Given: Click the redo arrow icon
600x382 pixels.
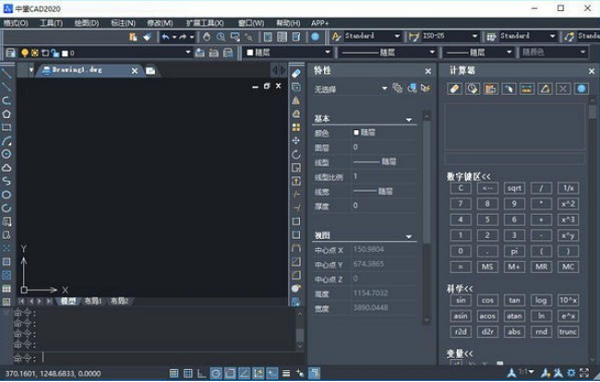Looking at the screenshot, I should (x=183, y=37).
